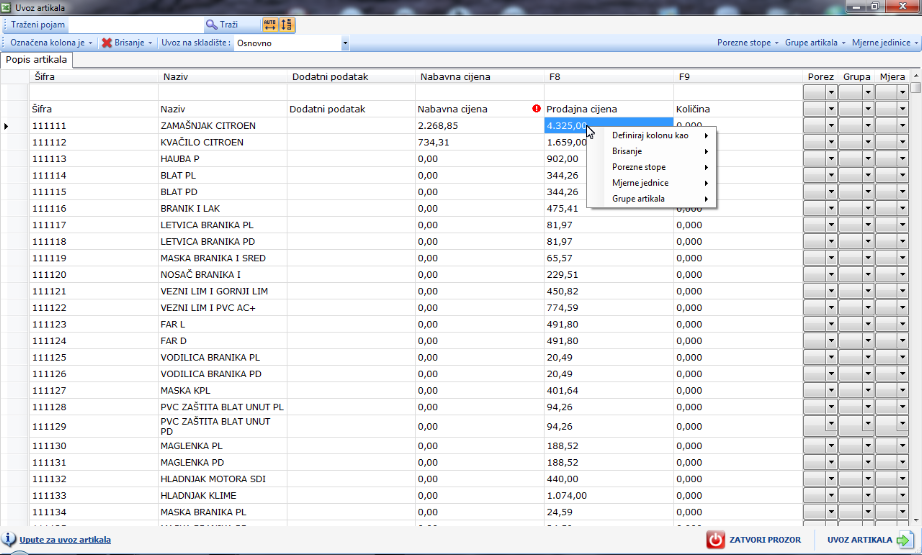922x555 pixels.
Task: Choose Grupe artikala in context menu
Action: 652,199
